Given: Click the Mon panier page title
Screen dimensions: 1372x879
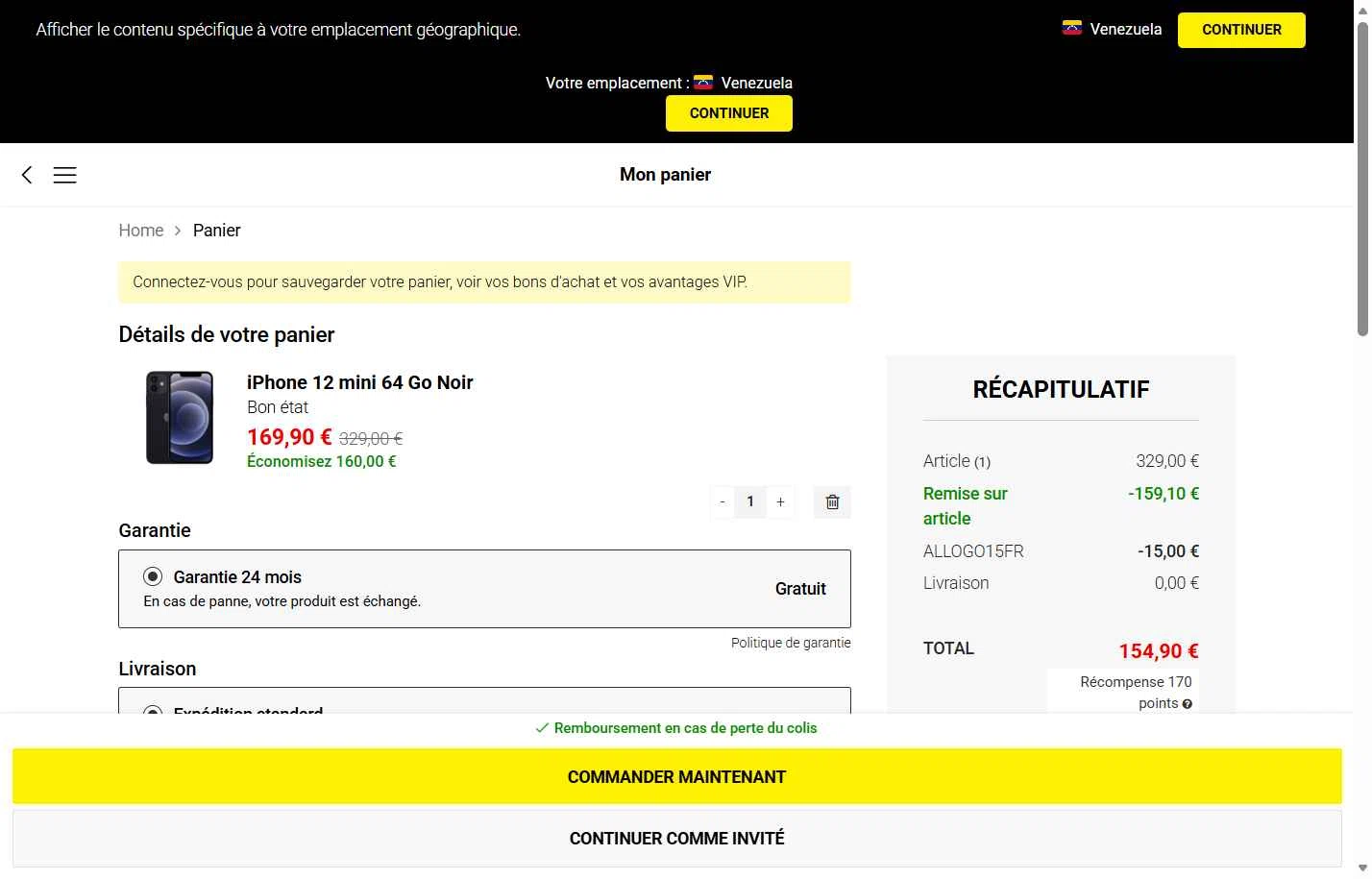Looking at the screenshot, I should [665, 175].
